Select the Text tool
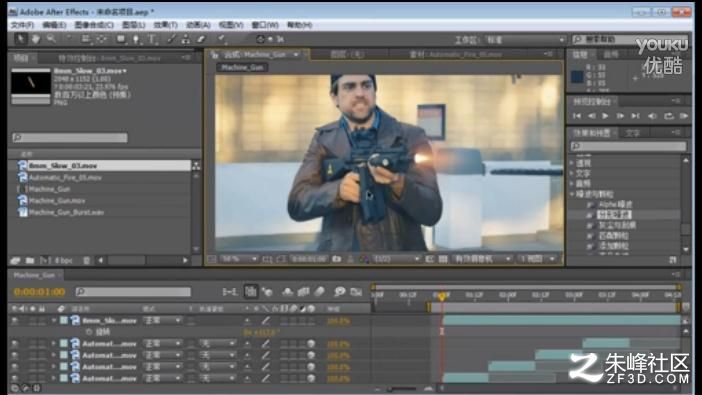The width and height of the screenshot is (702, 395). pyautogui.click(x=152, y=39)
